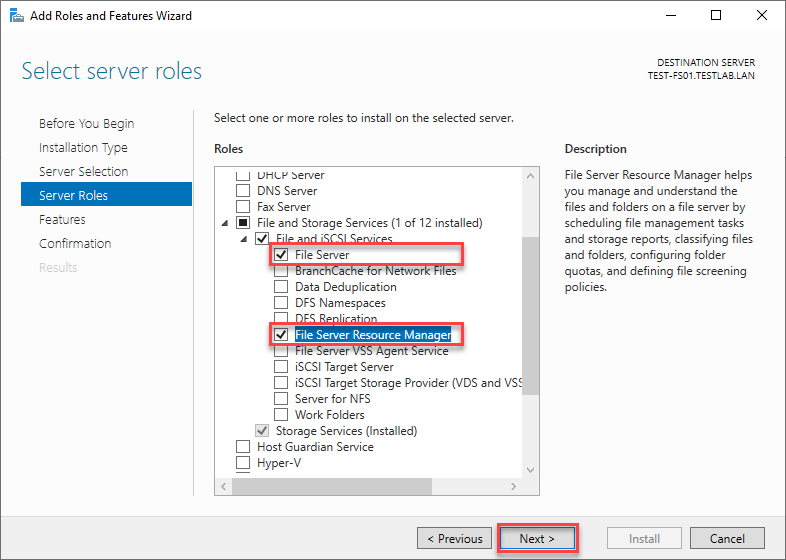Click the Next button
Screen dimensions: 786x560
pos(537,538)
